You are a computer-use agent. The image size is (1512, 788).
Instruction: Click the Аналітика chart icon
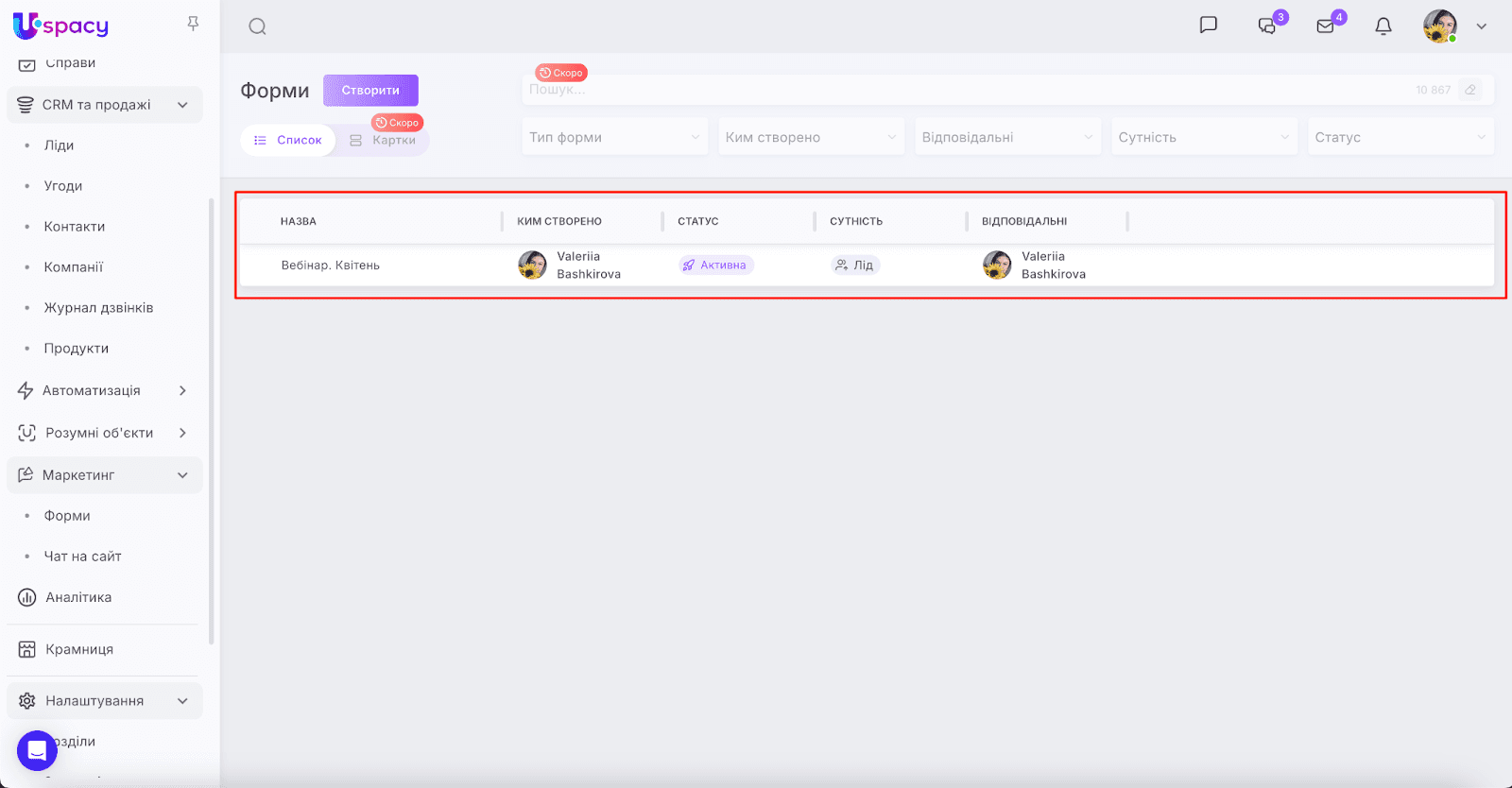(x=26, y=597)
